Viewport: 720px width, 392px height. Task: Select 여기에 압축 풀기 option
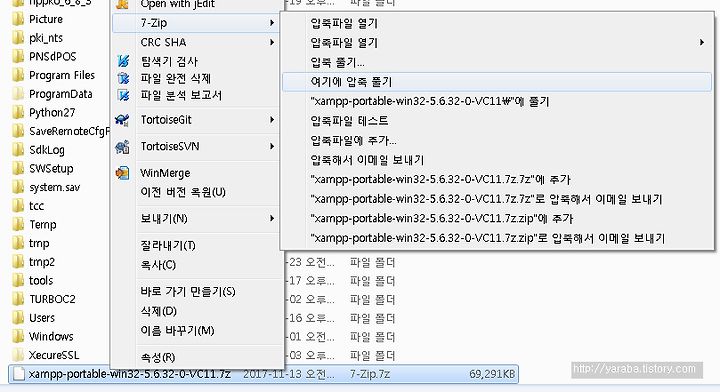[x=497, y=82]
